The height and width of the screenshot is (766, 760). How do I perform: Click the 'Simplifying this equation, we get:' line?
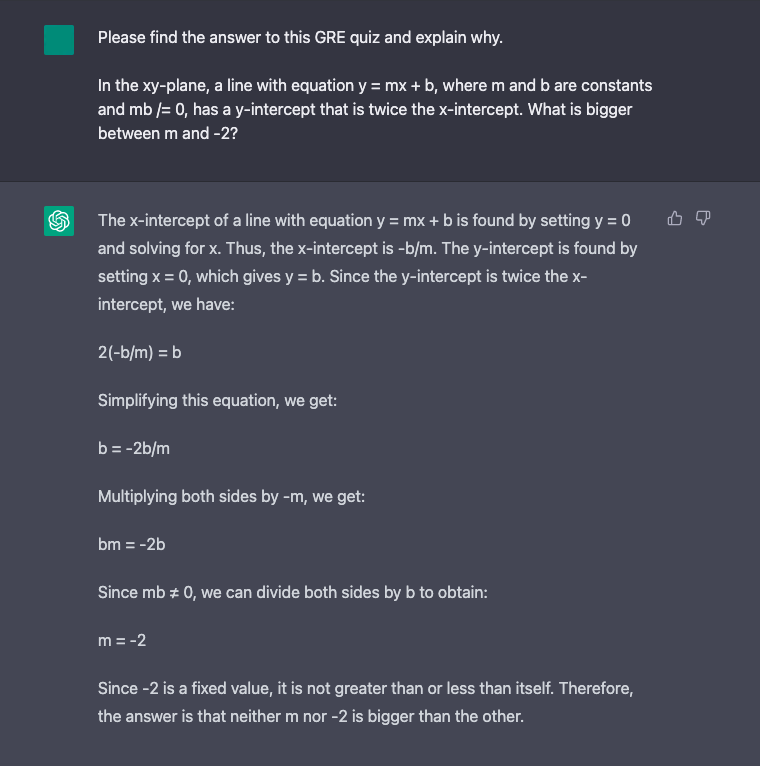tap(217, 400)
